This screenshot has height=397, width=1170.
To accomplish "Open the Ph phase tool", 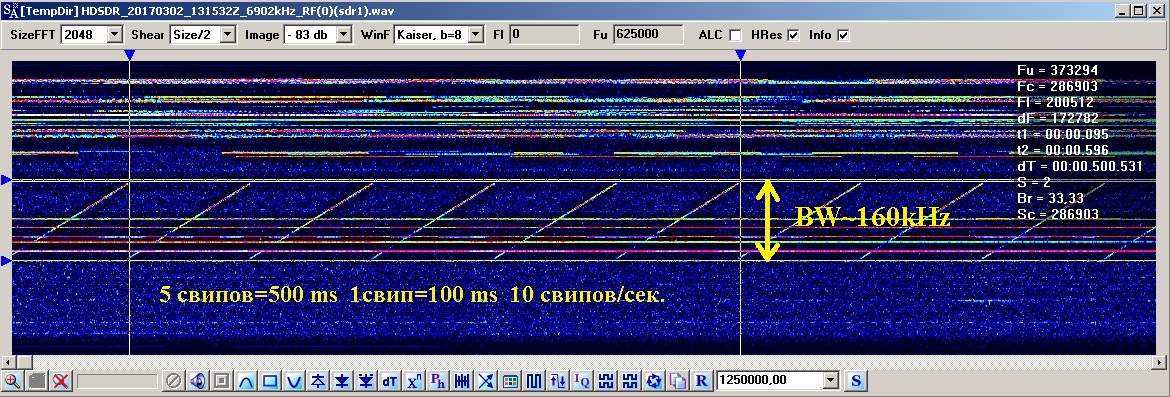I will (x=438, y=381).
